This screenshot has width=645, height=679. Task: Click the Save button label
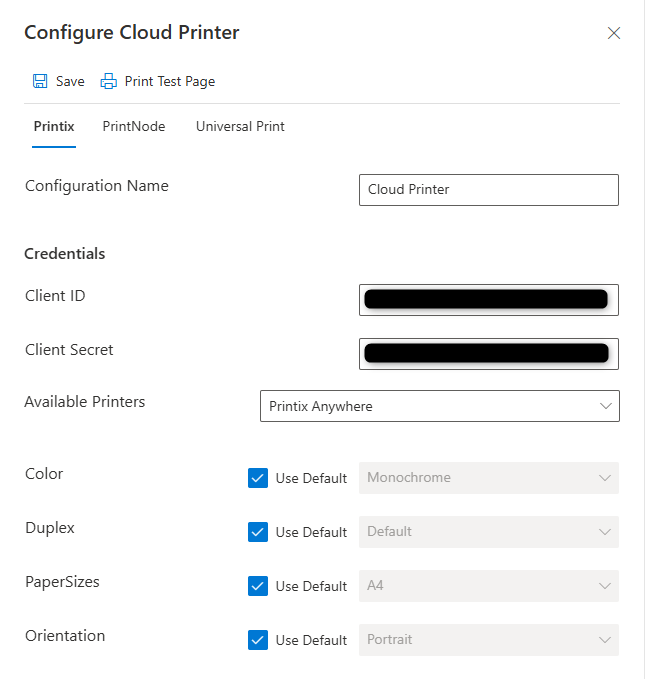70,81
